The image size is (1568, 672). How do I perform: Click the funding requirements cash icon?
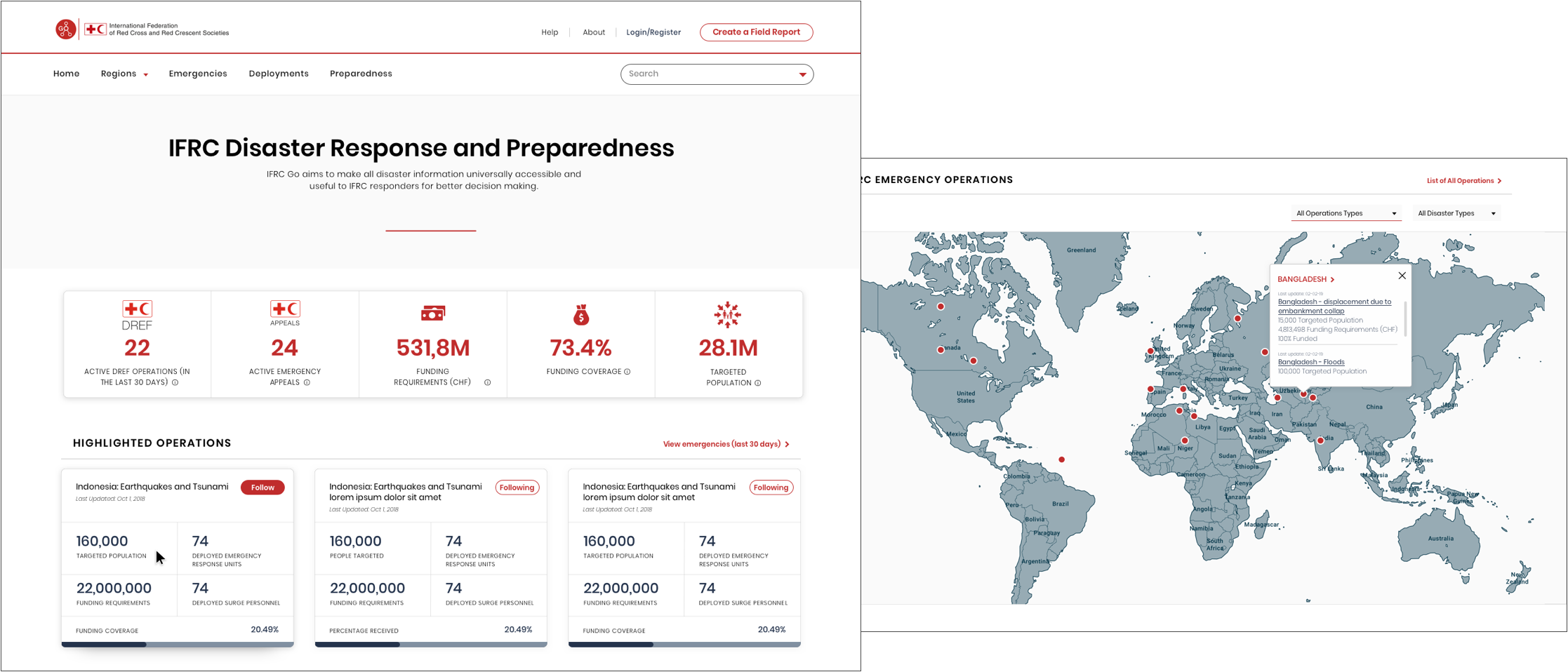point(433,314)
